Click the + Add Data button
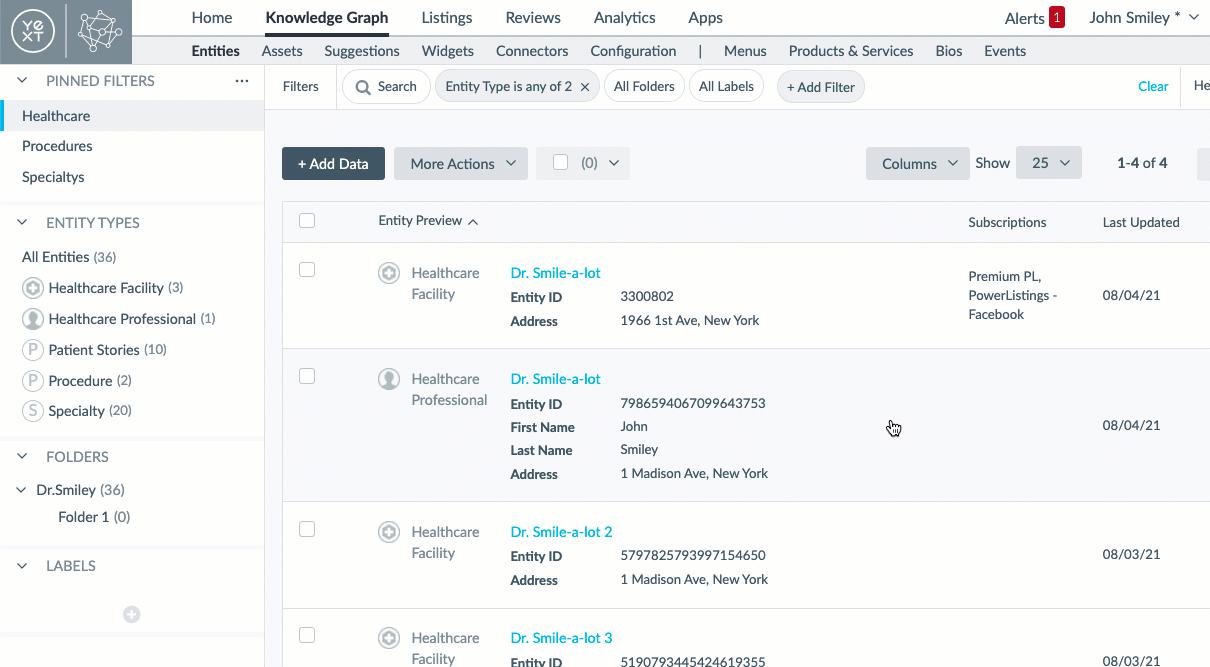Viewport: 1210px width, 667px height. pyautogui.click(x=333, y=163)
